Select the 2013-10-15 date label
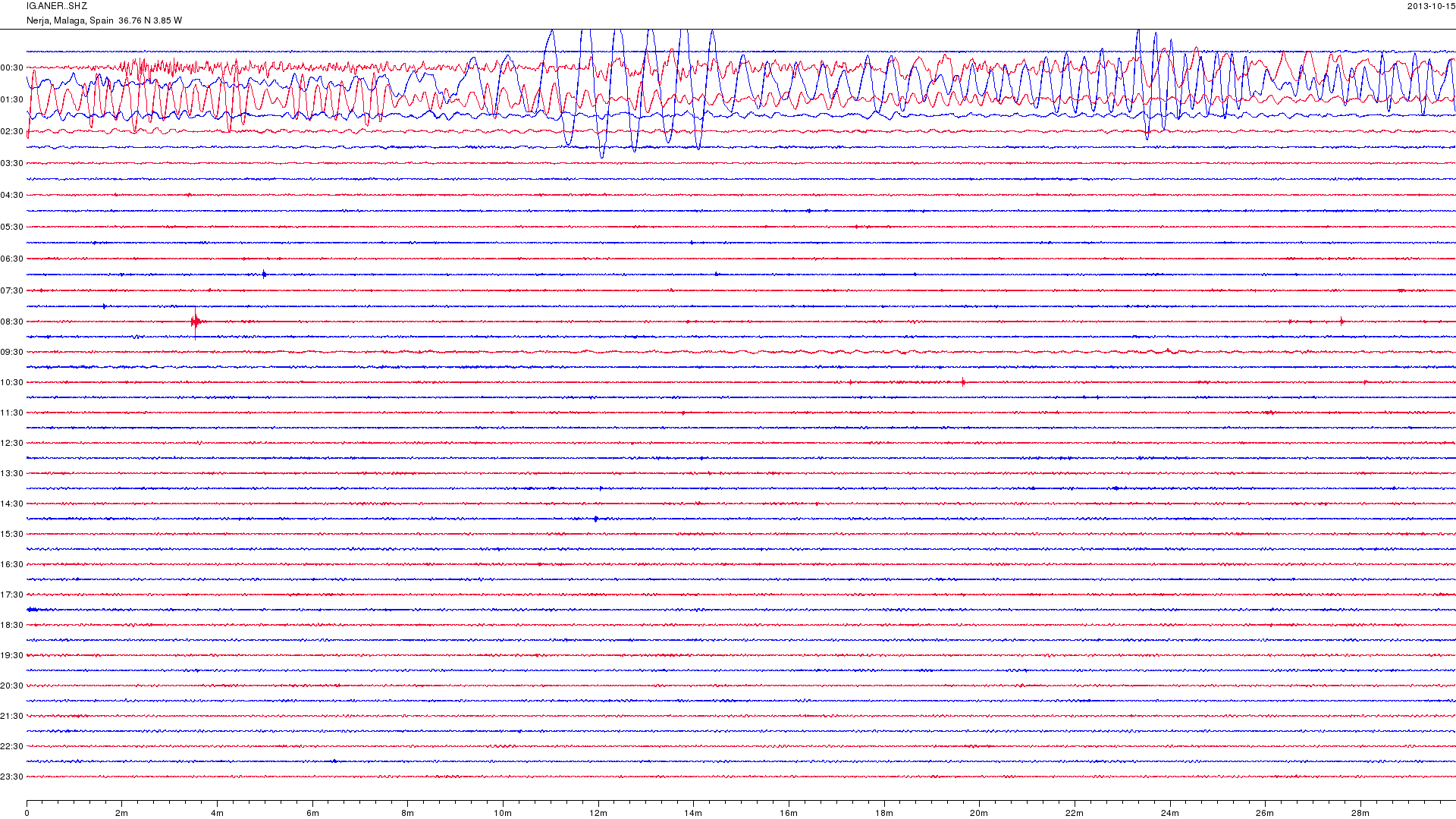Screen dimensions: 1456x819 click(x=1431, y=6)
